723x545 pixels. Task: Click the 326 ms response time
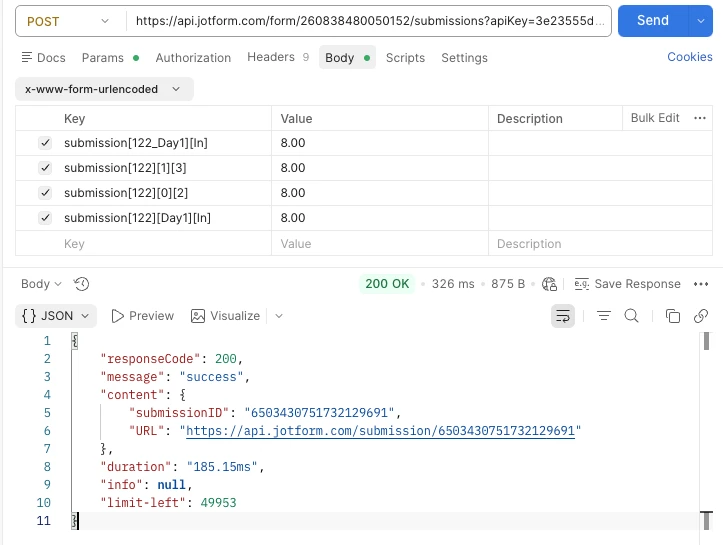coord(453,284)
